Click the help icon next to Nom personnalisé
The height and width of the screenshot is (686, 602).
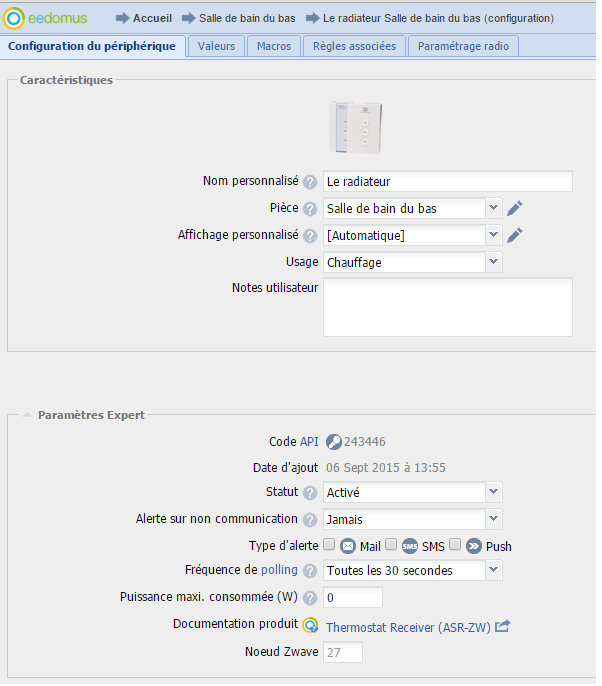tap(310, 182)
